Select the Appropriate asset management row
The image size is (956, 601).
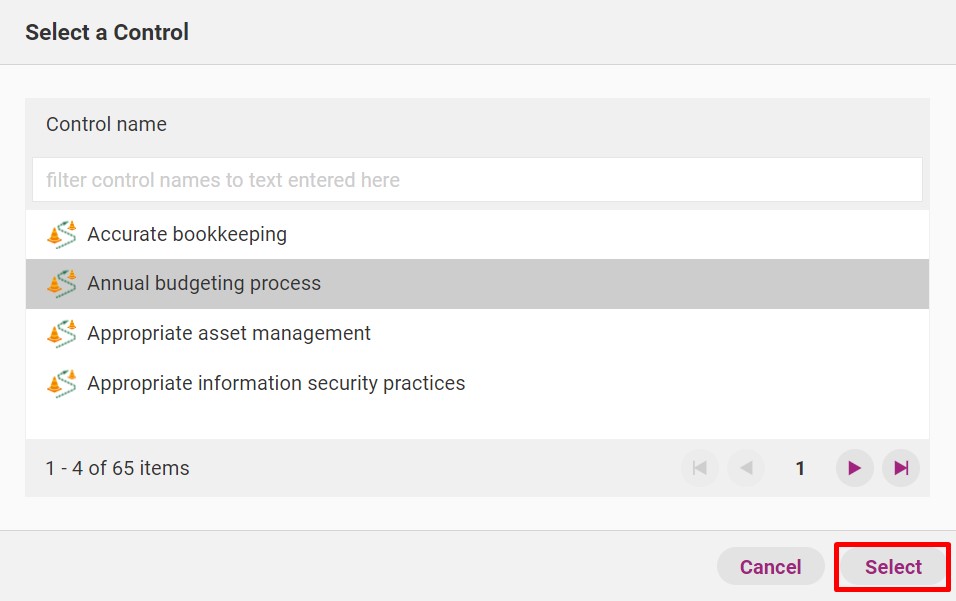pos(477,334)
